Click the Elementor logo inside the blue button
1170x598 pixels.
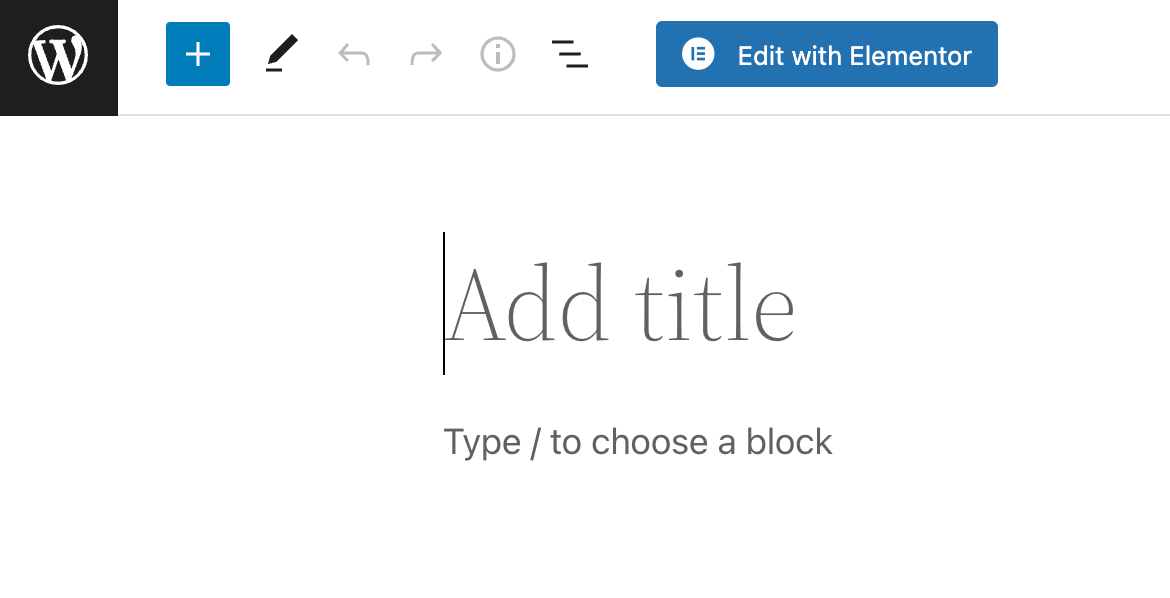(x=698, y=54)
